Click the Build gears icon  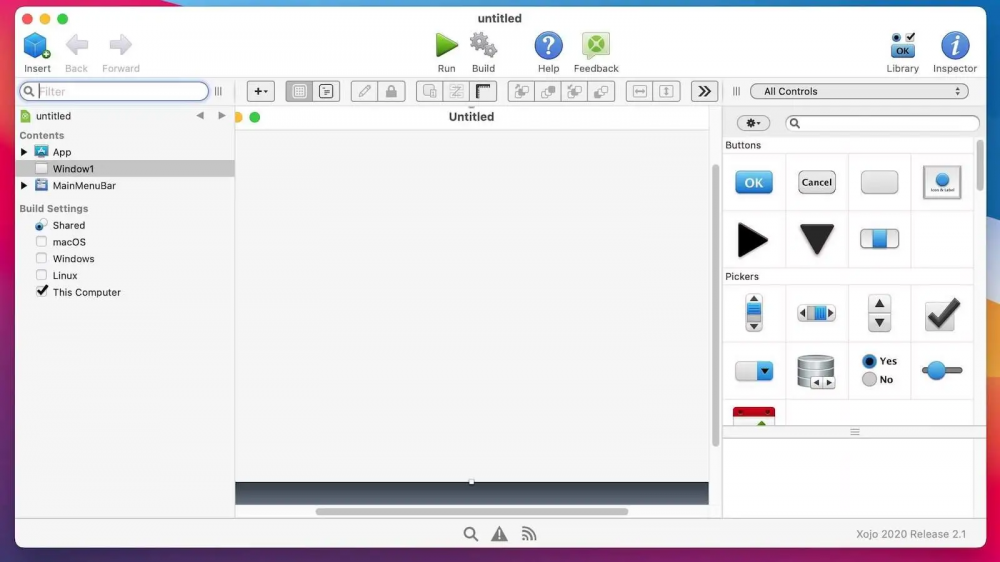point(483,46)
